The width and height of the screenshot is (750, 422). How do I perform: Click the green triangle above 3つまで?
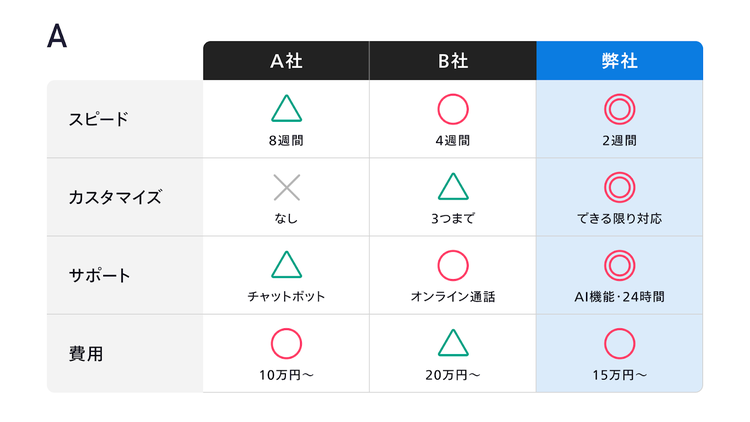coord(453,187)
